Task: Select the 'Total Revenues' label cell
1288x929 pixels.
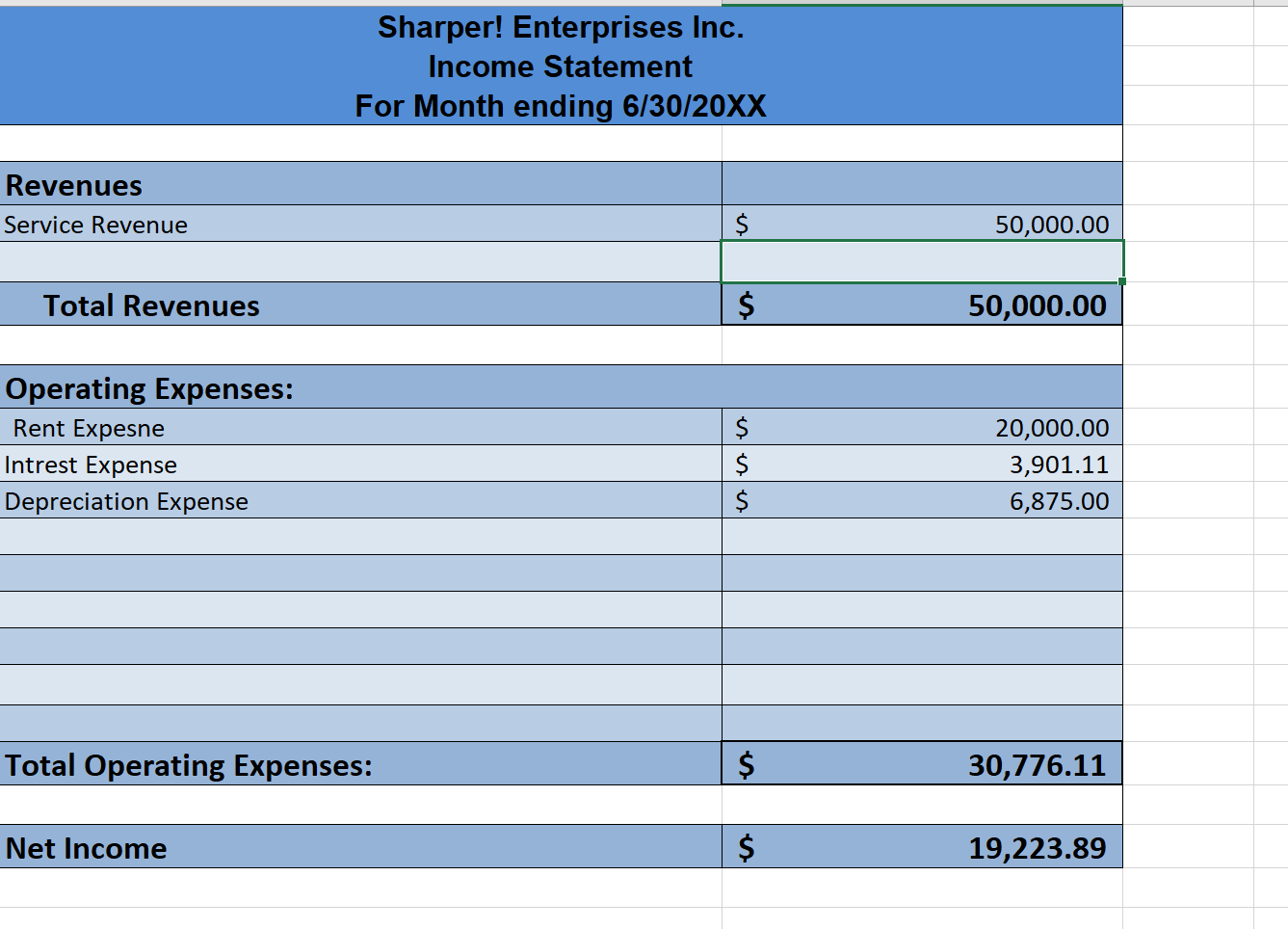Action: pos(360,305)
